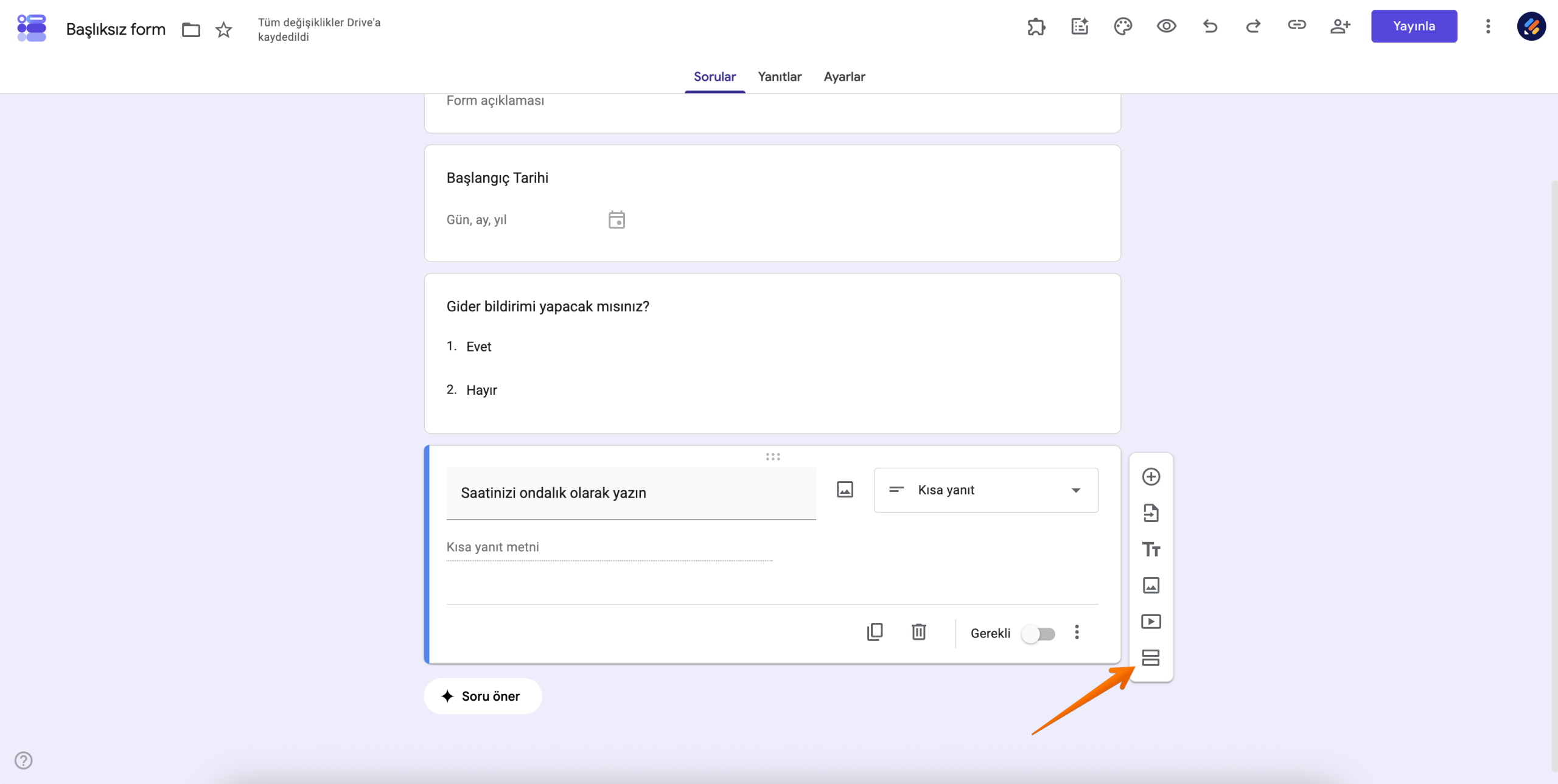Screen dimensions: 1558x784
Task: Open the Google Forms home logo
Action: pos(32,28)
